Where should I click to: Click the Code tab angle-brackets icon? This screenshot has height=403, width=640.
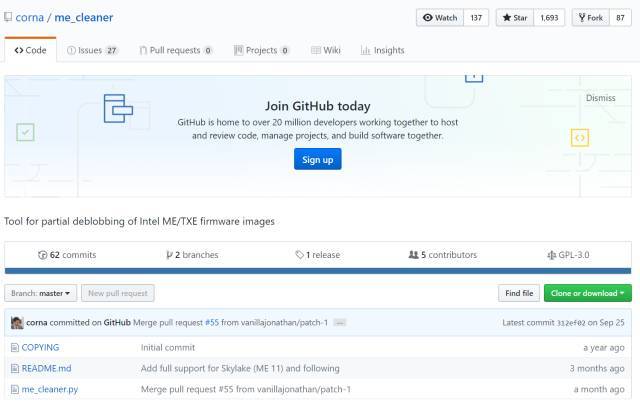coord(19,50)
